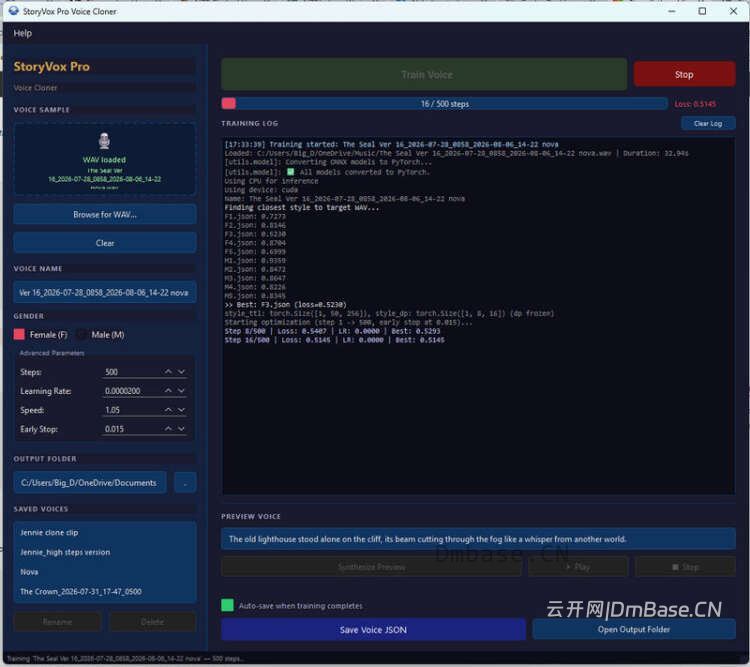Image resolution: width=750 pixels, height=667 pixels.
Task: Decrease Learning Rate with down arrow
Action: [181, 391]
